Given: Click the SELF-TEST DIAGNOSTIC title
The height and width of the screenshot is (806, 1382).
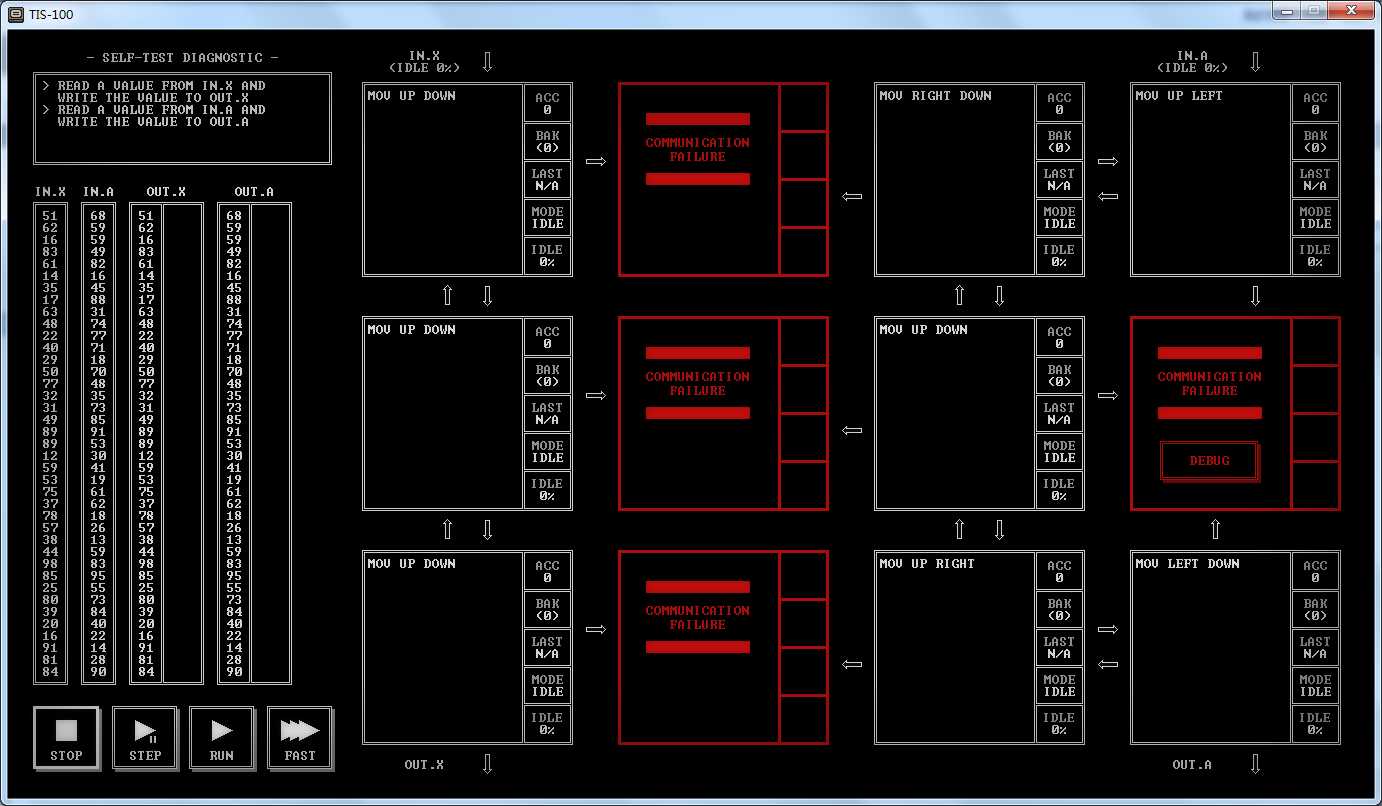Looking at the screenshot, I should (183, 58).
